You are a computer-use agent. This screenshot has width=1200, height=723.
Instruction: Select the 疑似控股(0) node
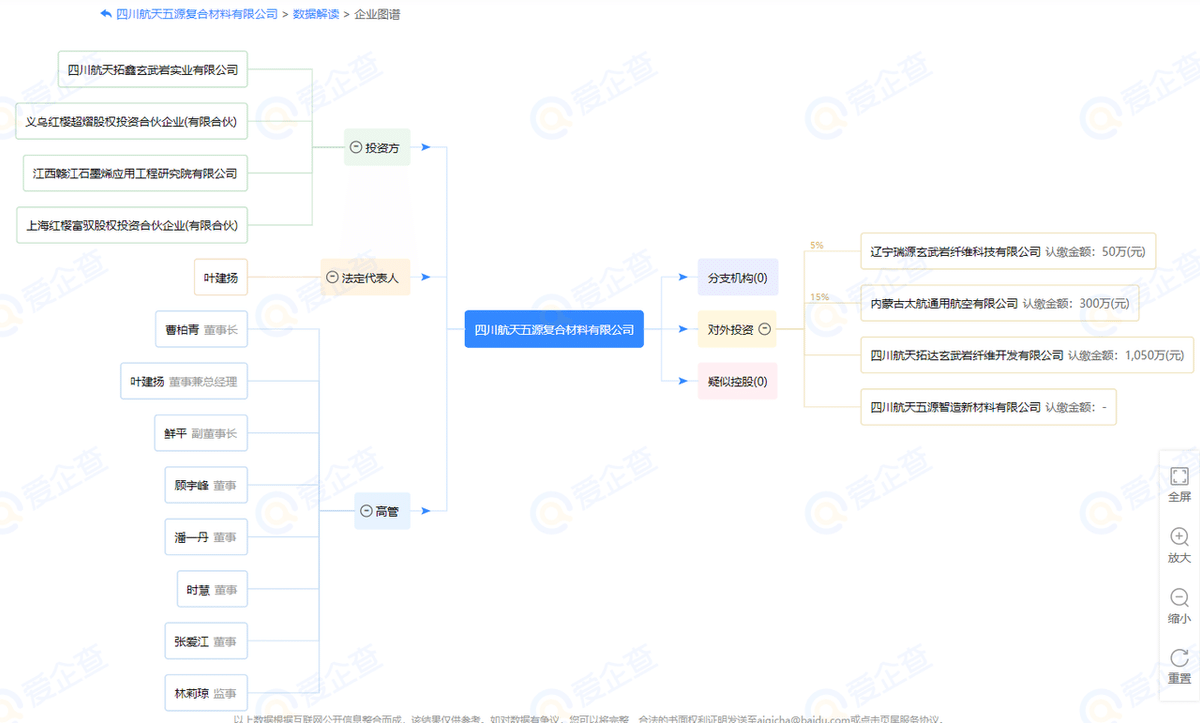[737, 381]
